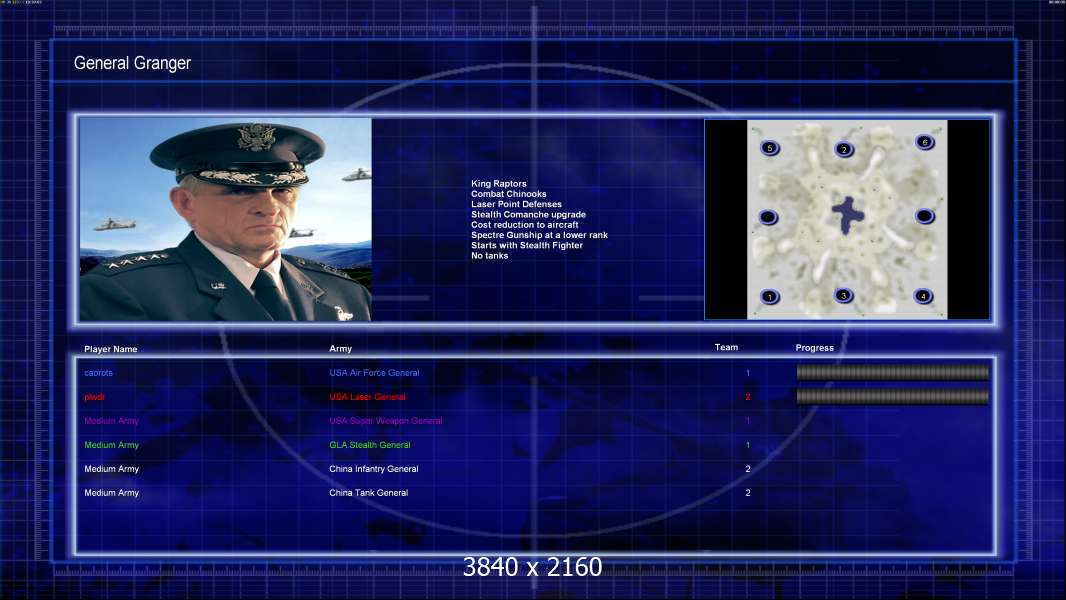This screenshot has height=600, width=1066.
Task: Pick start position 4 marker on map
Action: tap(923, 296)
